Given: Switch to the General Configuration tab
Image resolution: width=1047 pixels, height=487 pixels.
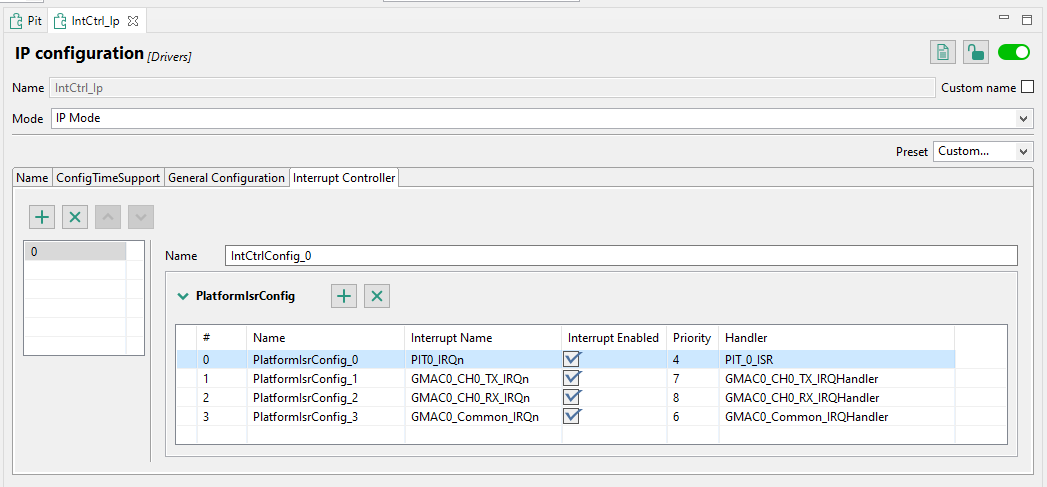Looking at the screenshot, I should pyautogui.click(x=226, y=178).
